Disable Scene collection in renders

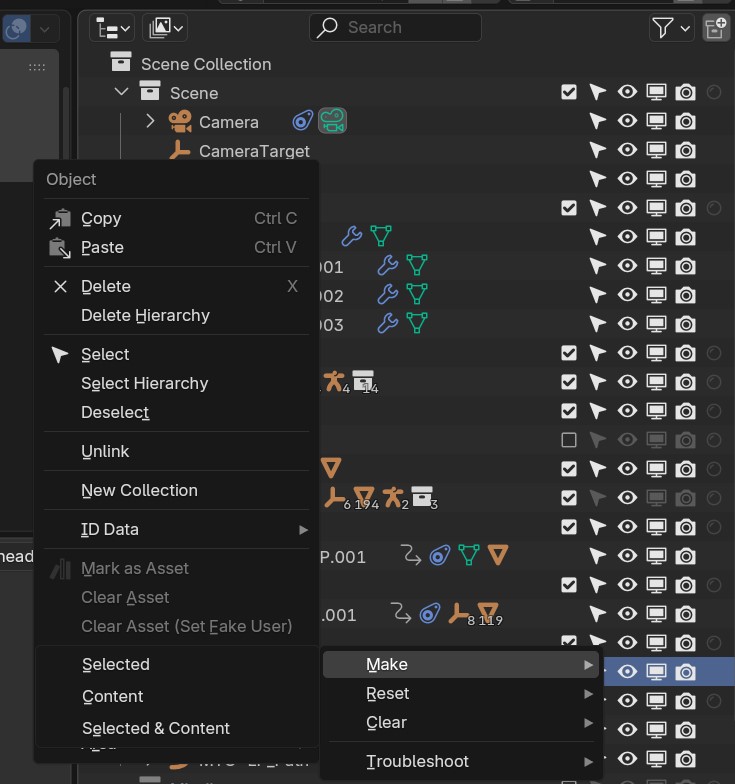click(685, 92)
